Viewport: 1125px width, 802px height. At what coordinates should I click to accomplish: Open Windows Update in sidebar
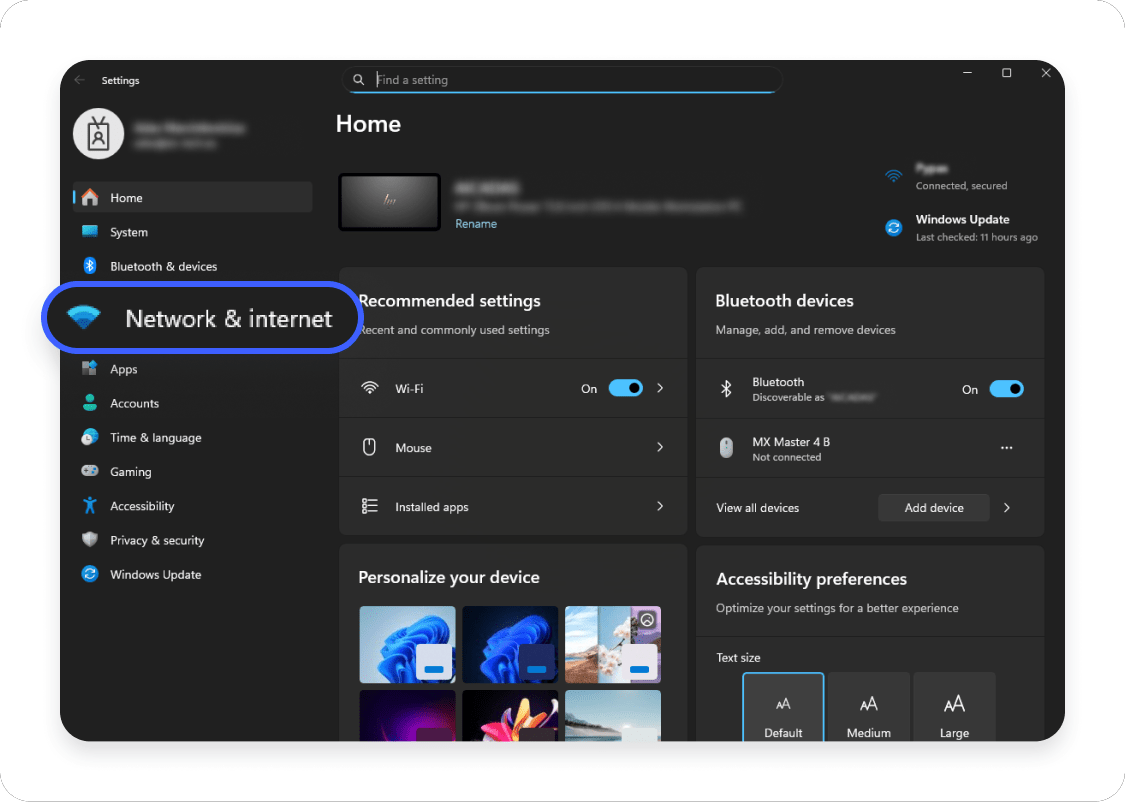pos(193,575)
